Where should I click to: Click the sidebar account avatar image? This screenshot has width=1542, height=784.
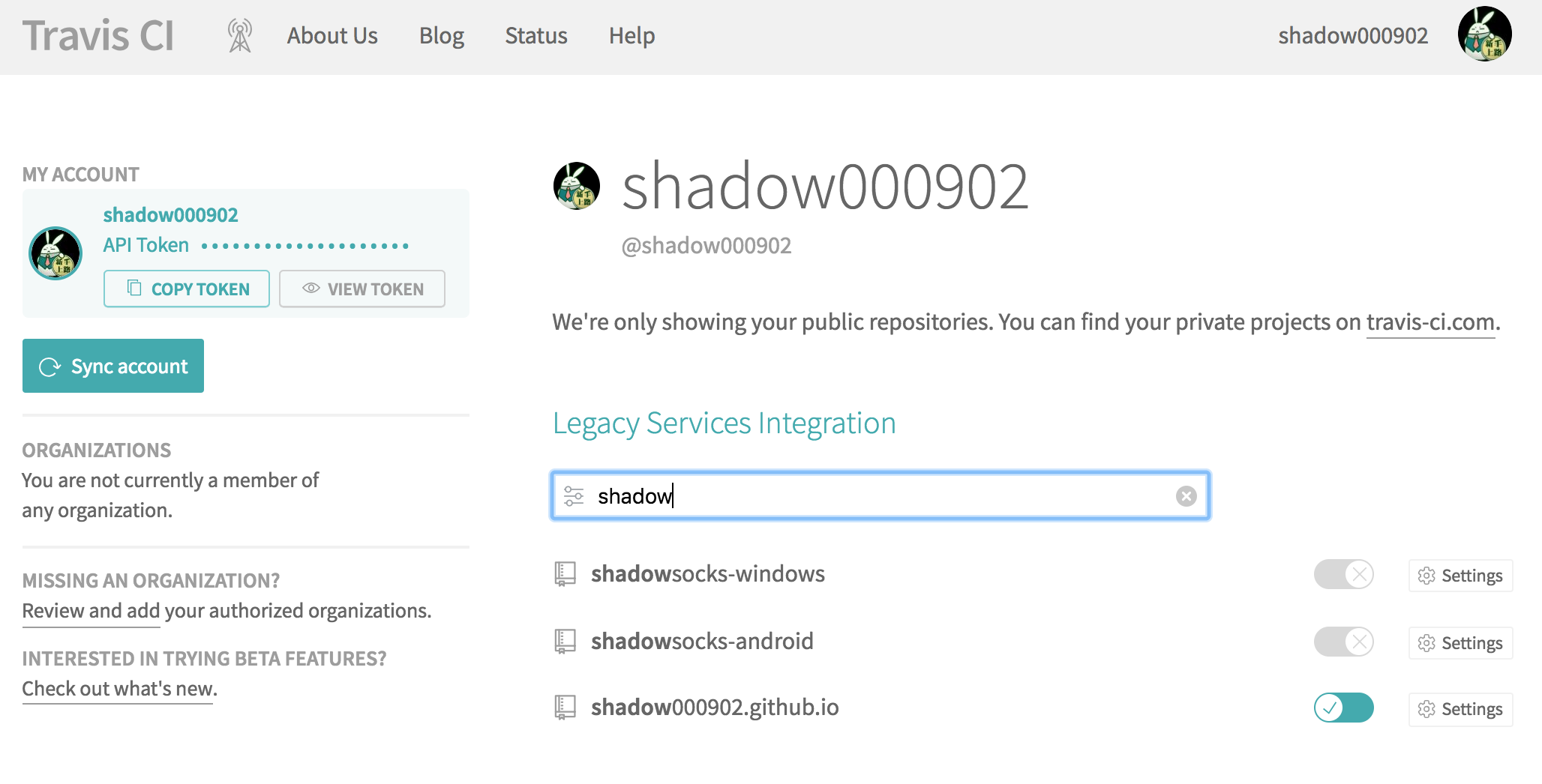click(55, 253)
